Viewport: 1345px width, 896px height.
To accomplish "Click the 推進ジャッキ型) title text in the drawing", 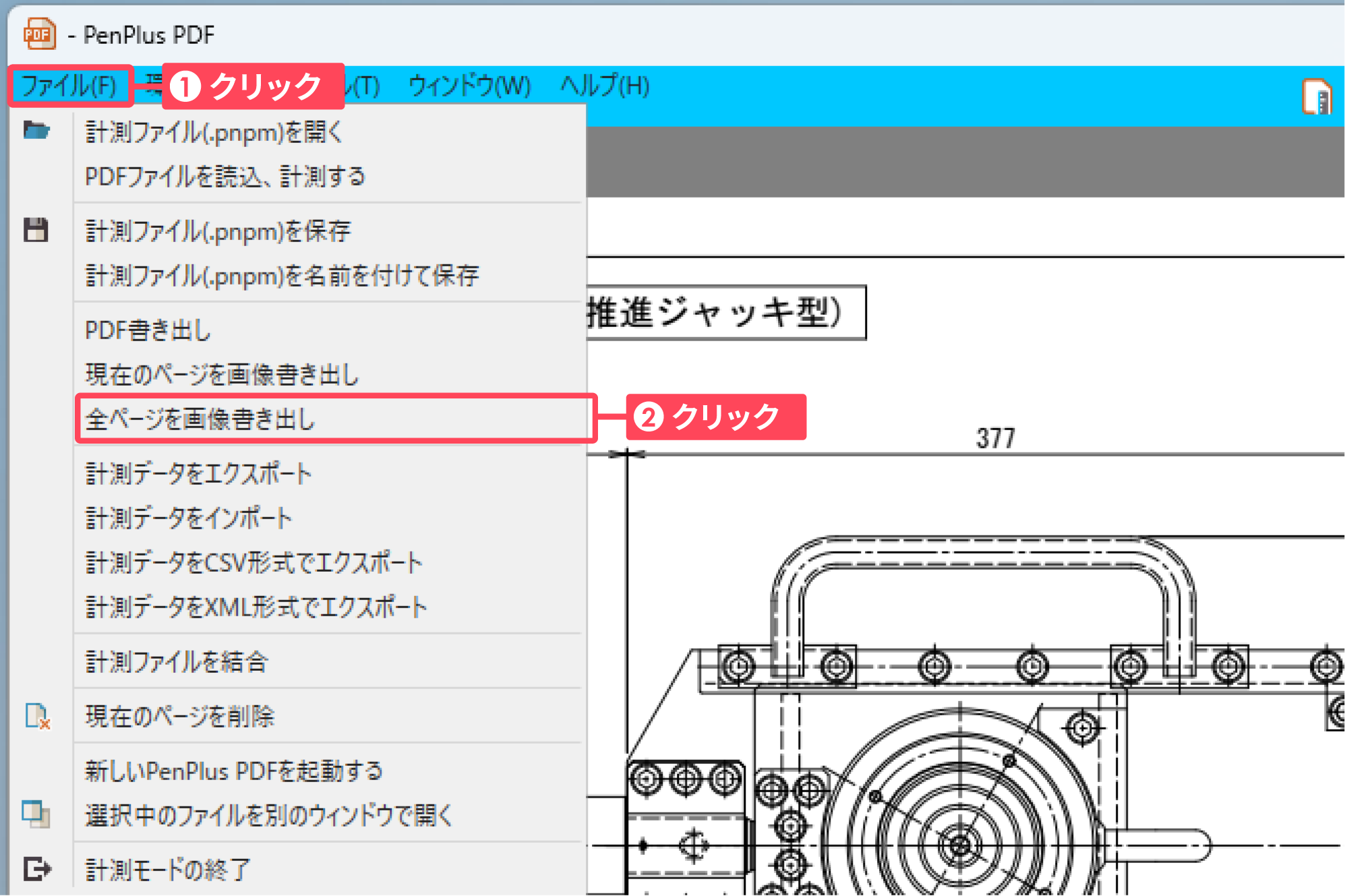I will 715,313.
